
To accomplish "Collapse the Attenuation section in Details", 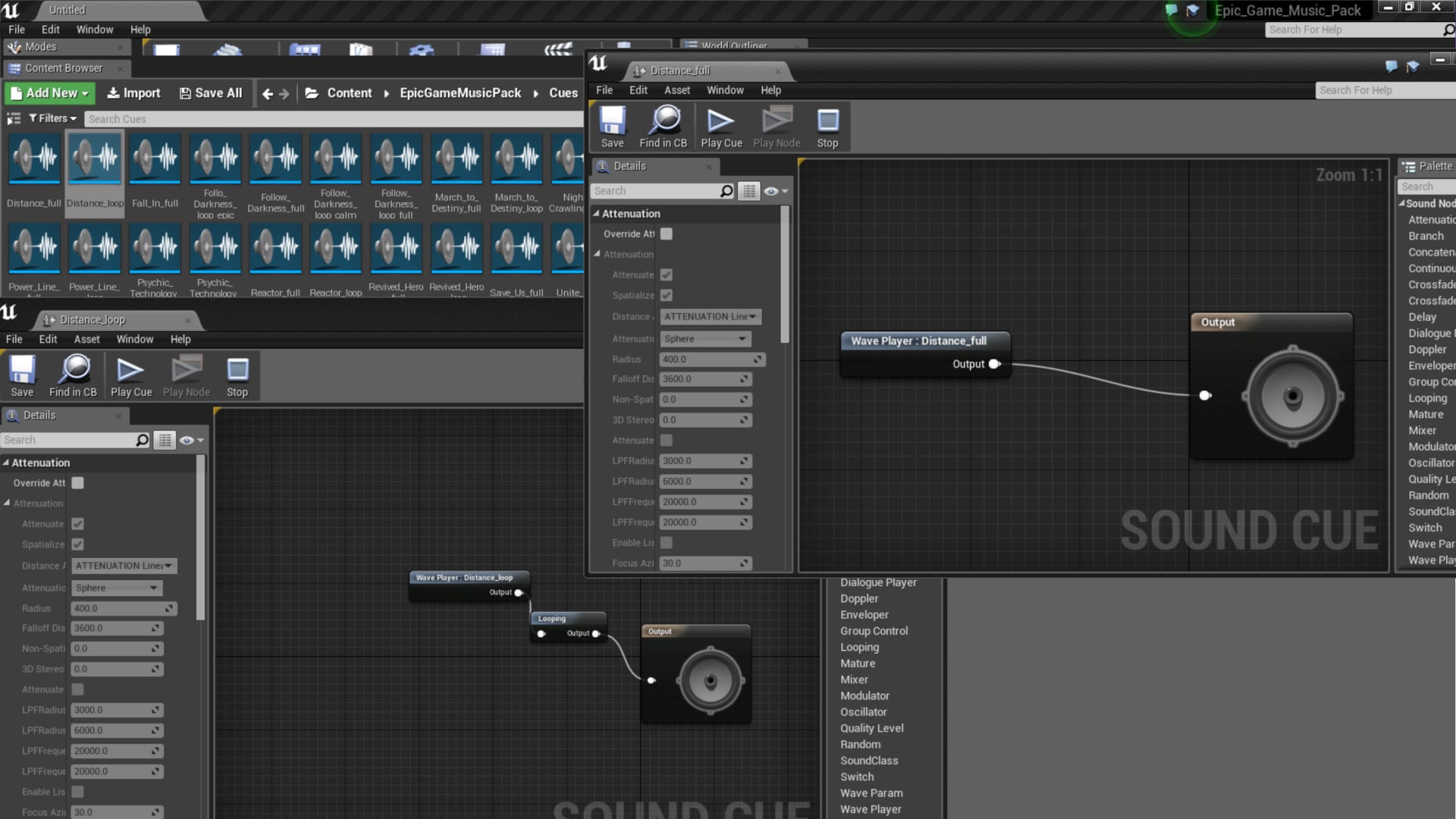I will point(598,213).
